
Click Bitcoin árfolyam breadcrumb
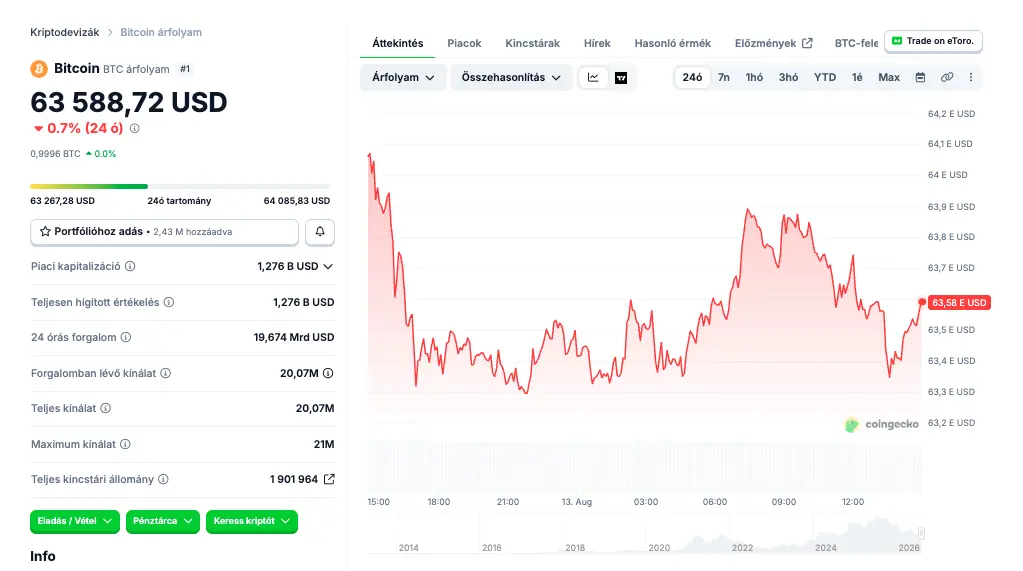click(160, 32)
